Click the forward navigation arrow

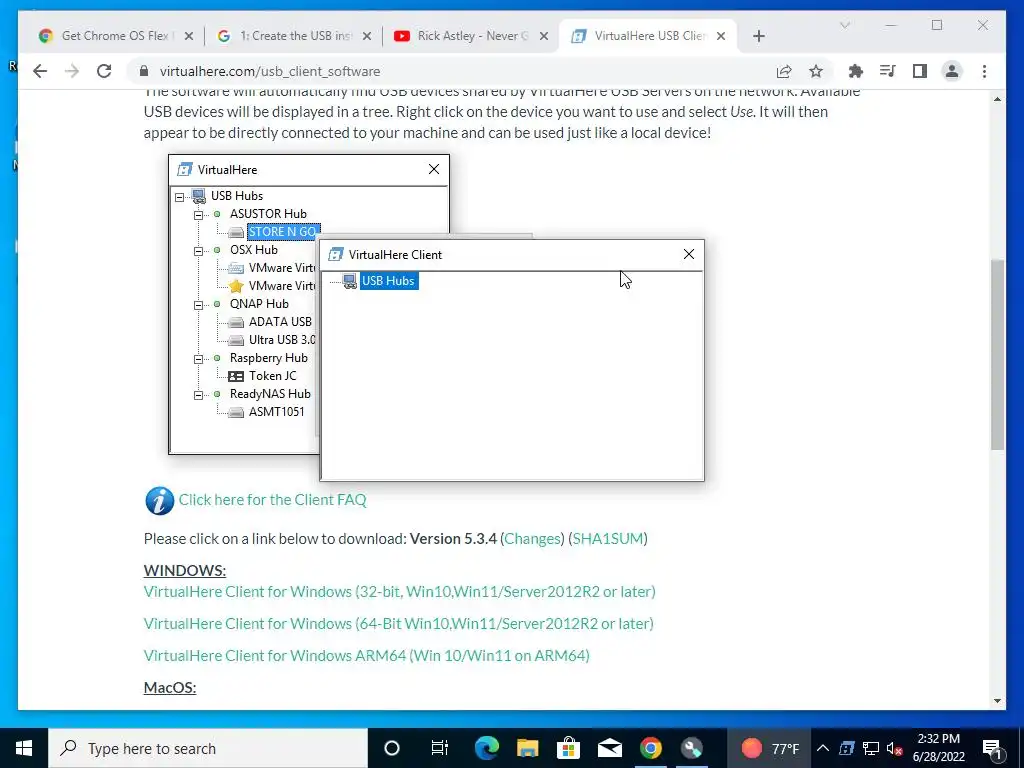(72, 71)
